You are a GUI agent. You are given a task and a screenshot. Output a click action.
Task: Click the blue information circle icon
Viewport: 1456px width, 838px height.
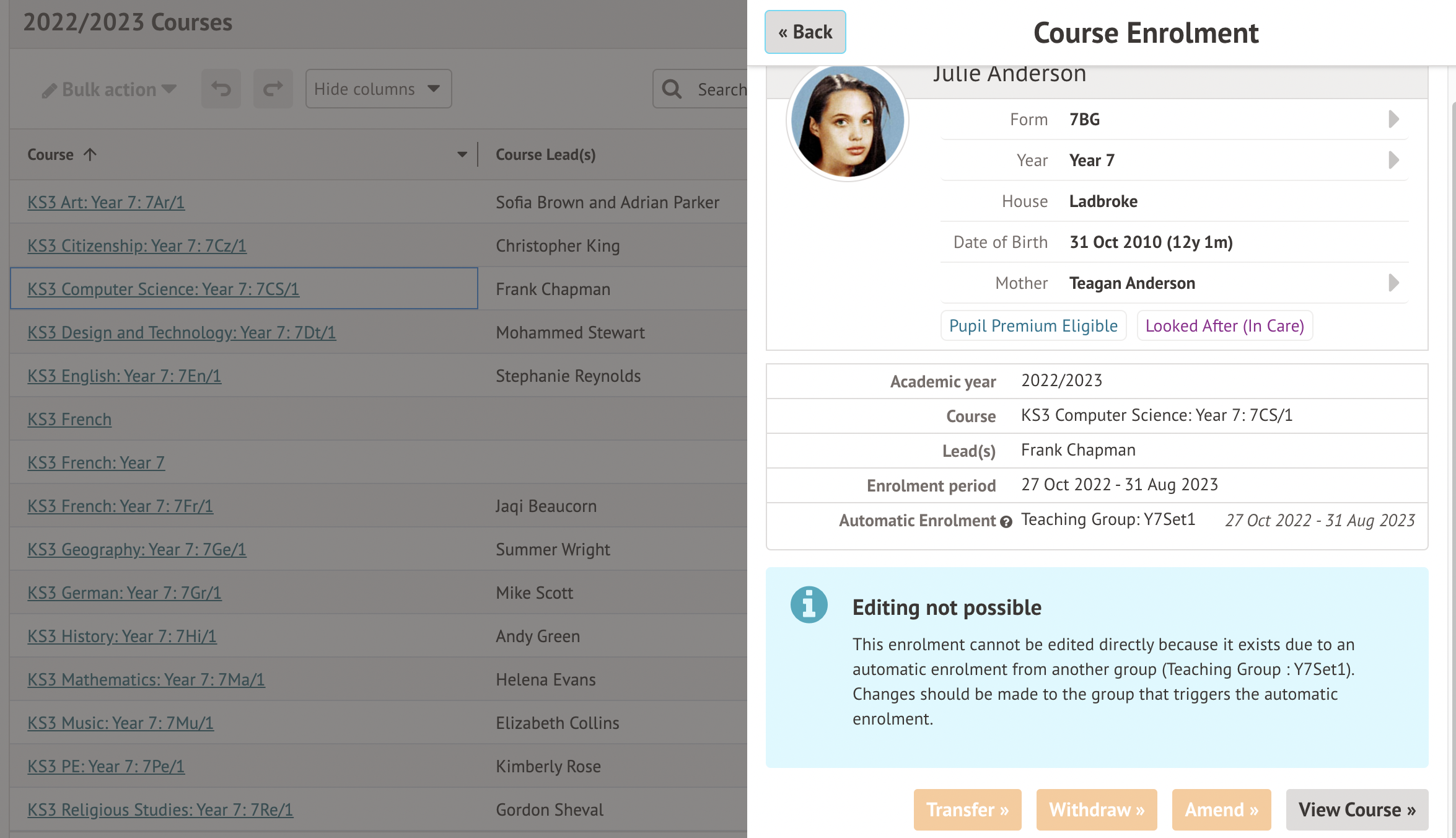[x=809, y=604]
